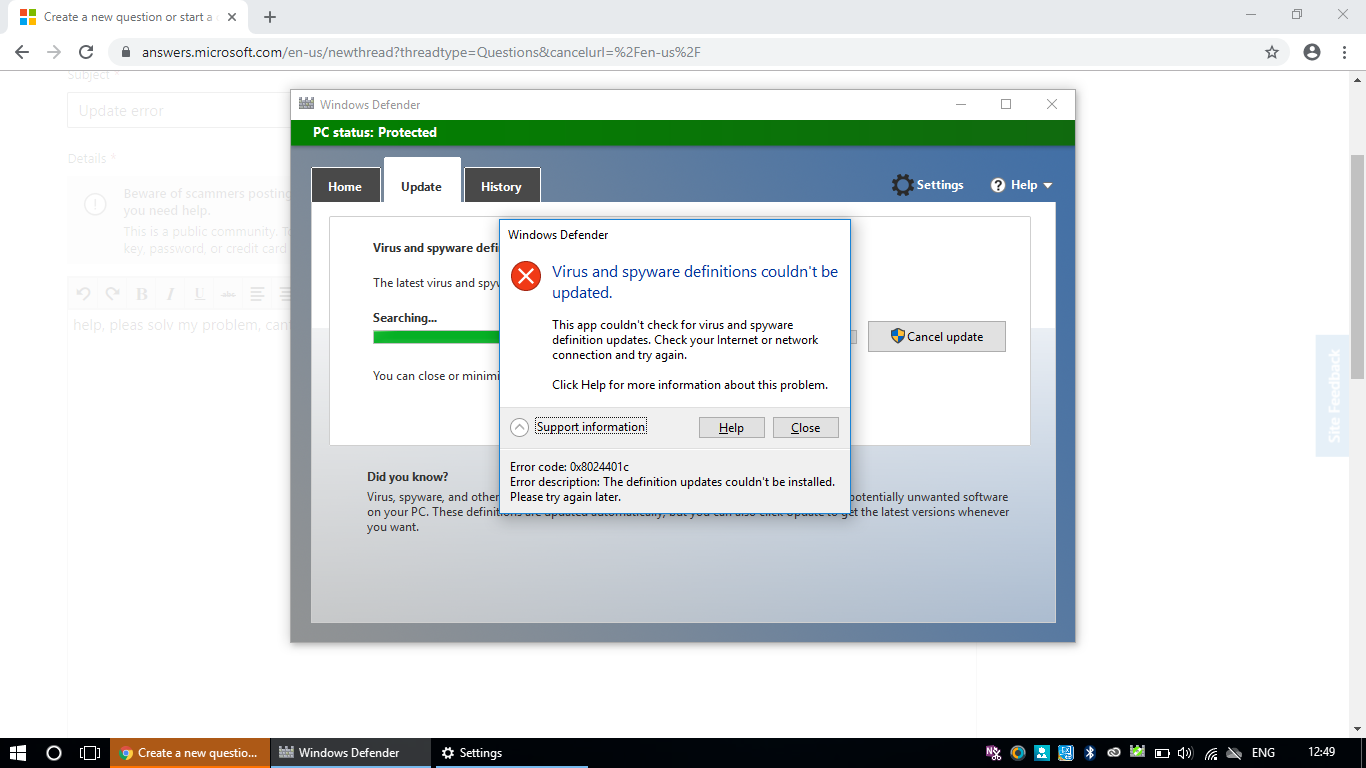Viewport: 1366px width, 768px height.
Task: Click the battery tray icon
Action: (1162, 753)
